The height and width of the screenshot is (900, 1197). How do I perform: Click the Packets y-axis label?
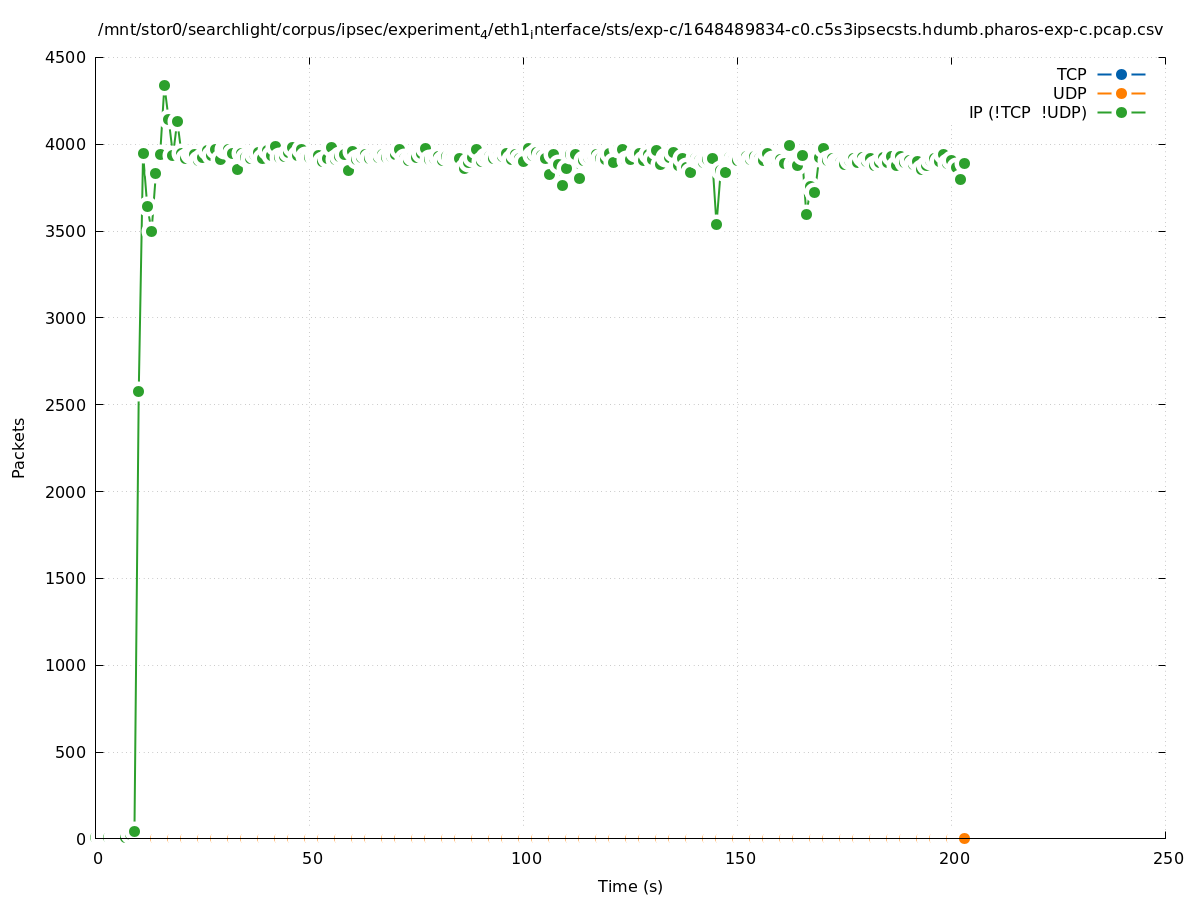point(19,448)
